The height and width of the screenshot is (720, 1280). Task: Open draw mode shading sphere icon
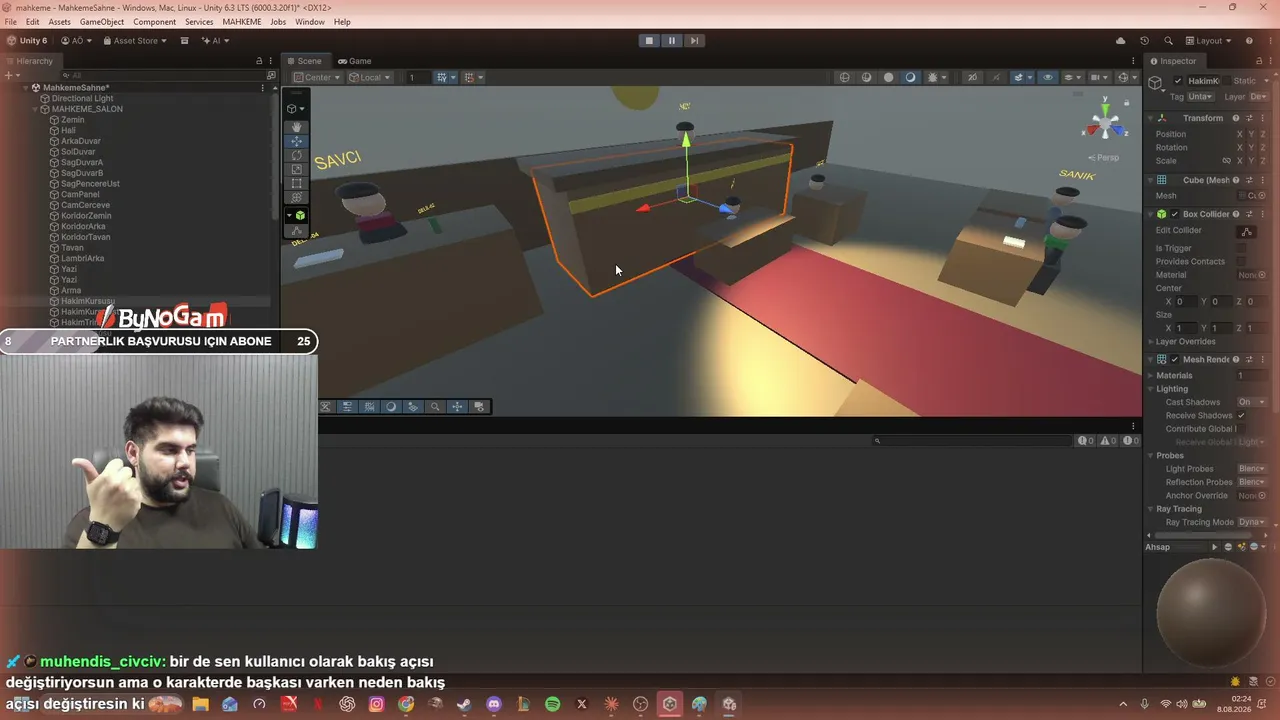910,77
